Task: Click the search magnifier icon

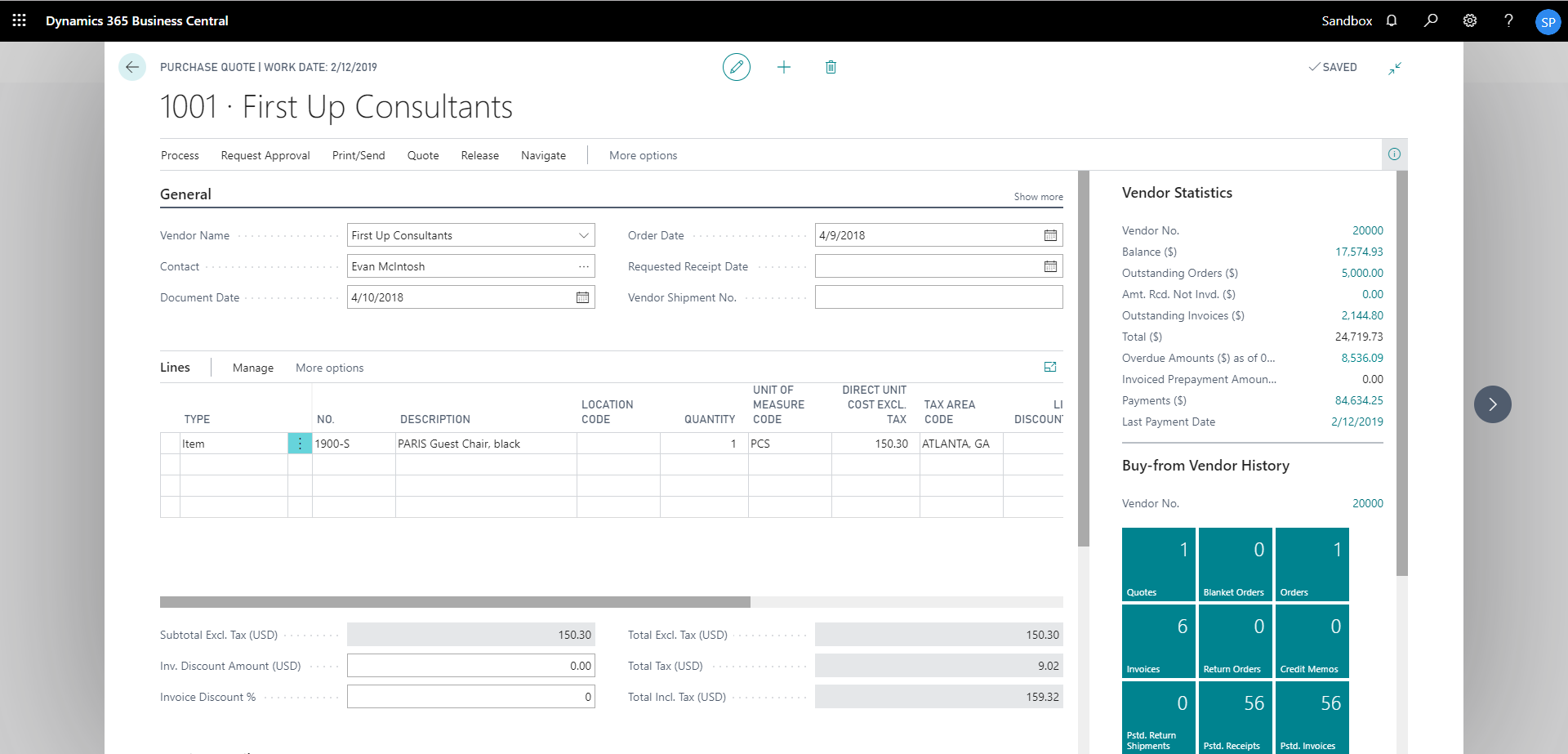Action: point(1431,20)
